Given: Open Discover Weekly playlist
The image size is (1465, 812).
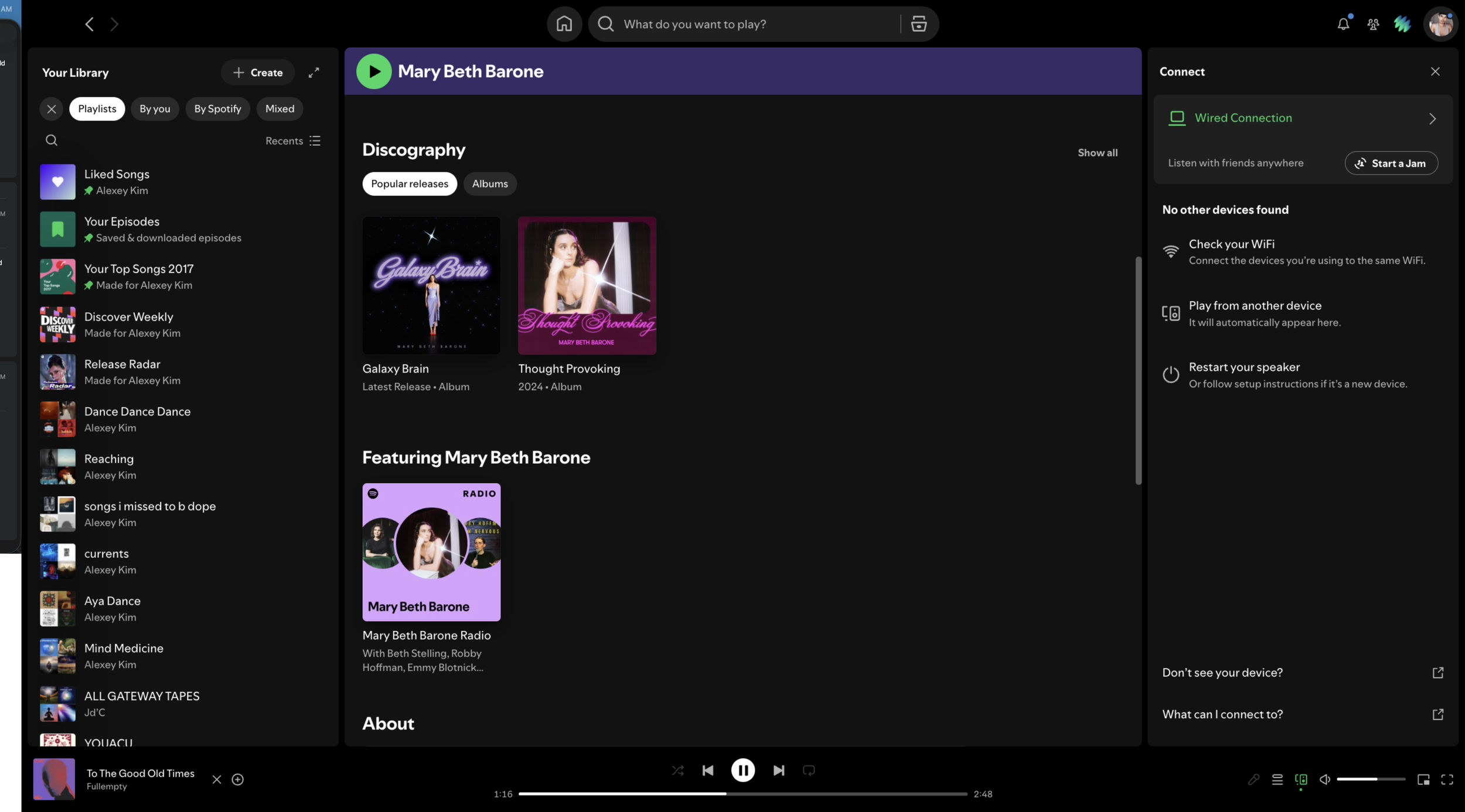Looking at the screenshot, I should (x=183, y=325).
